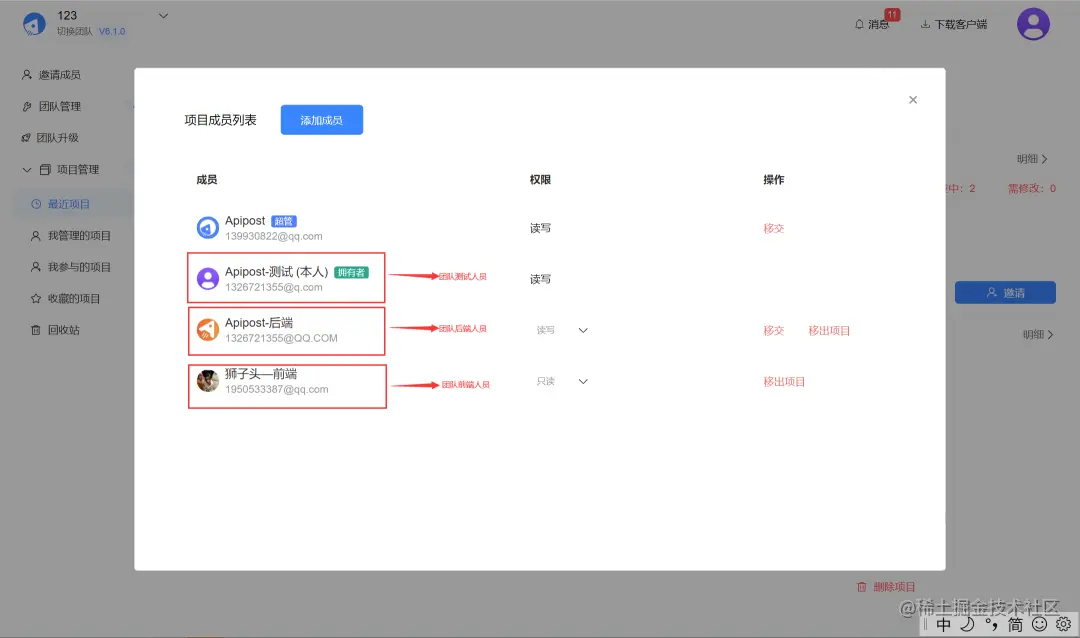
Task: Click 移交 in the Apipost-后端 row
Action: click(773, 330)
